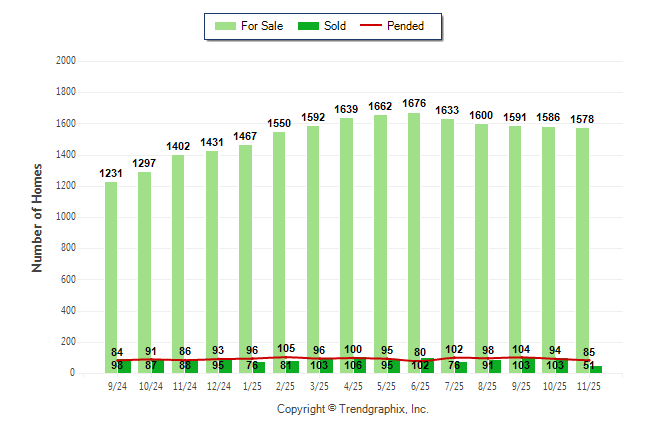Image resolution: width=646 pixels, height=434 pixels.
Task: Click the Copyright Trendgraphix, Inc. text
Action: click(352, 410)
